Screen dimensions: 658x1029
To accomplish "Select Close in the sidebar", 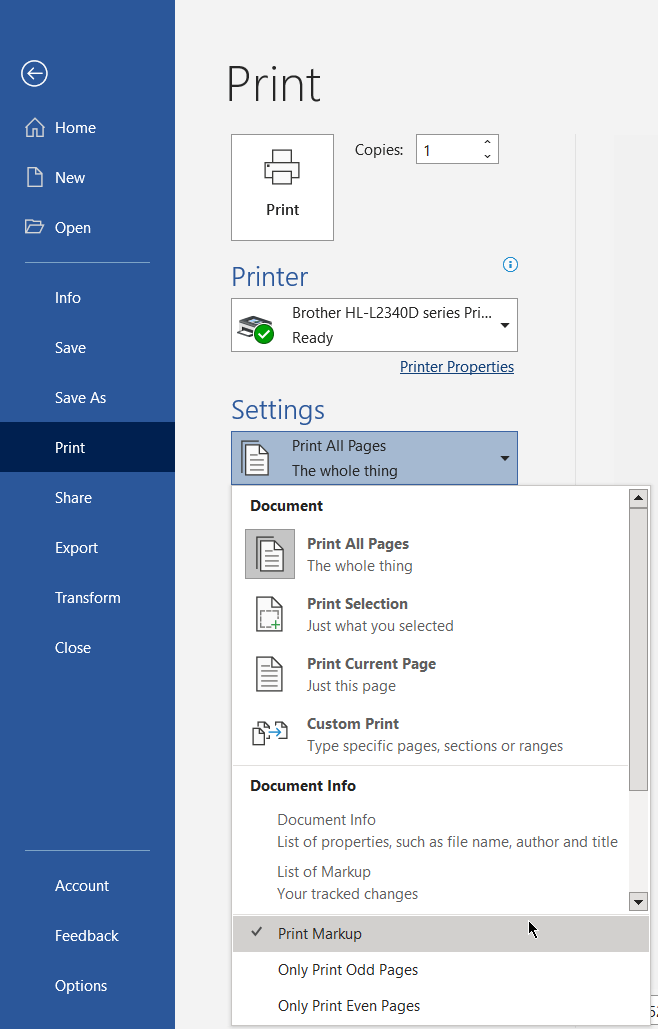I will 87,647.
